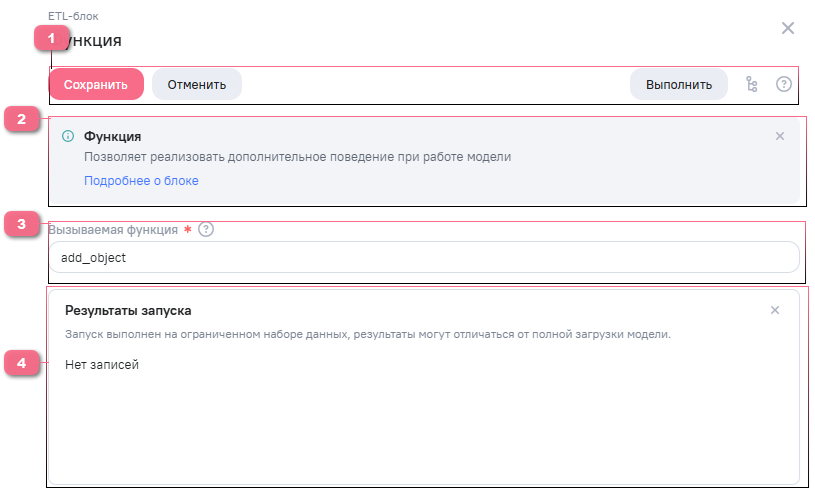Select callout marker number 2
This screenshot has width=815, height=491.
[21, 120]
